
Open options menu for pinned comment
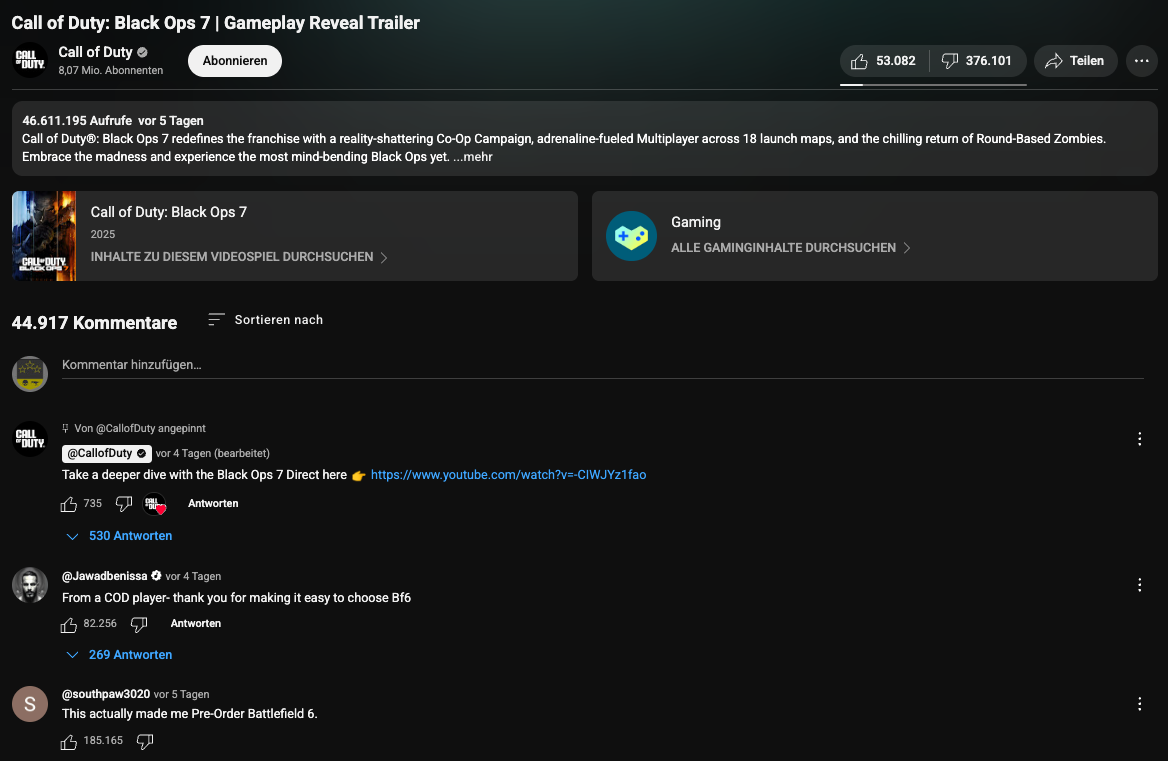[x=1139, y=439]
